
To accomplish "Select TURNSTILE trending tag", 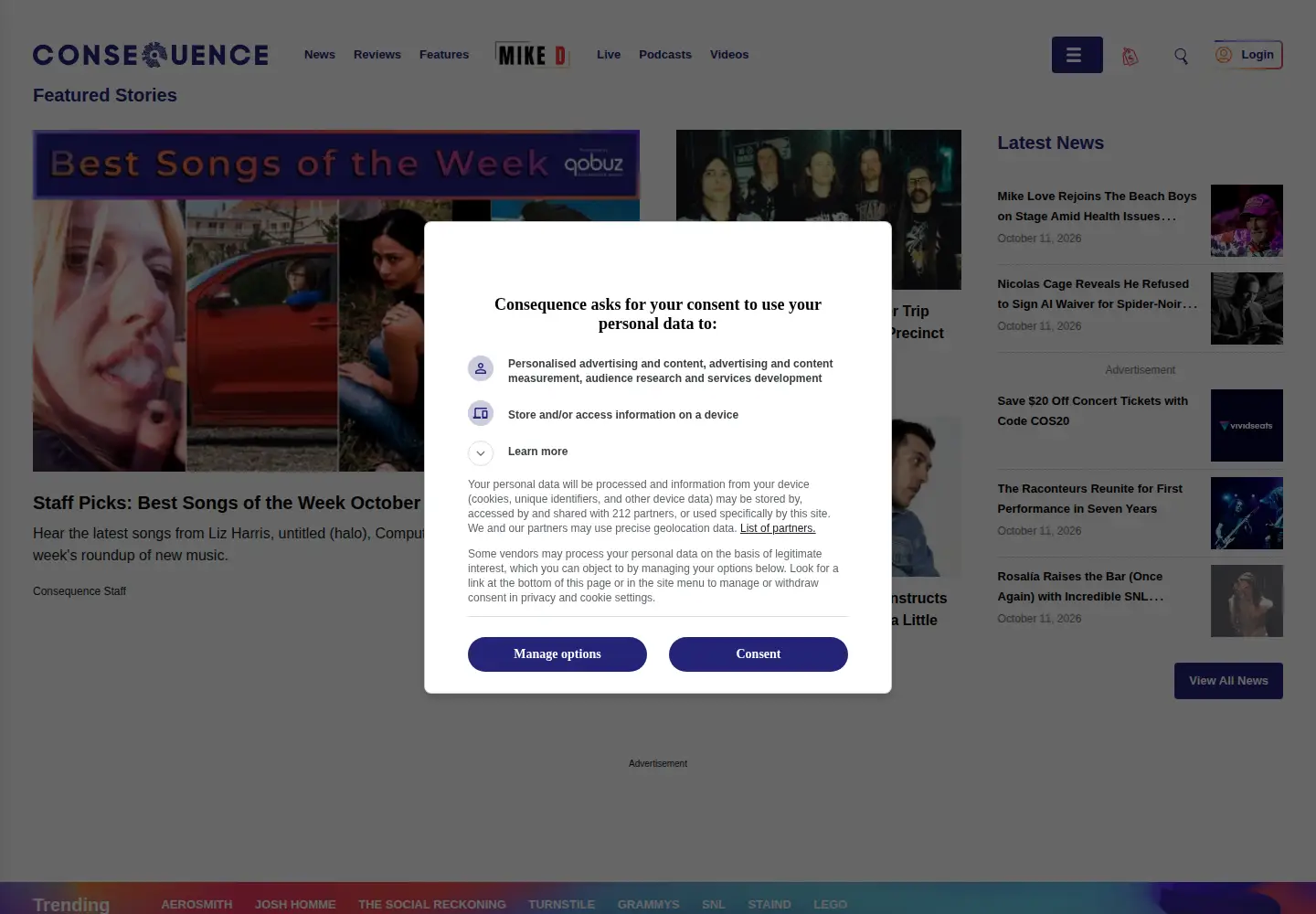I will pos(561,904).
